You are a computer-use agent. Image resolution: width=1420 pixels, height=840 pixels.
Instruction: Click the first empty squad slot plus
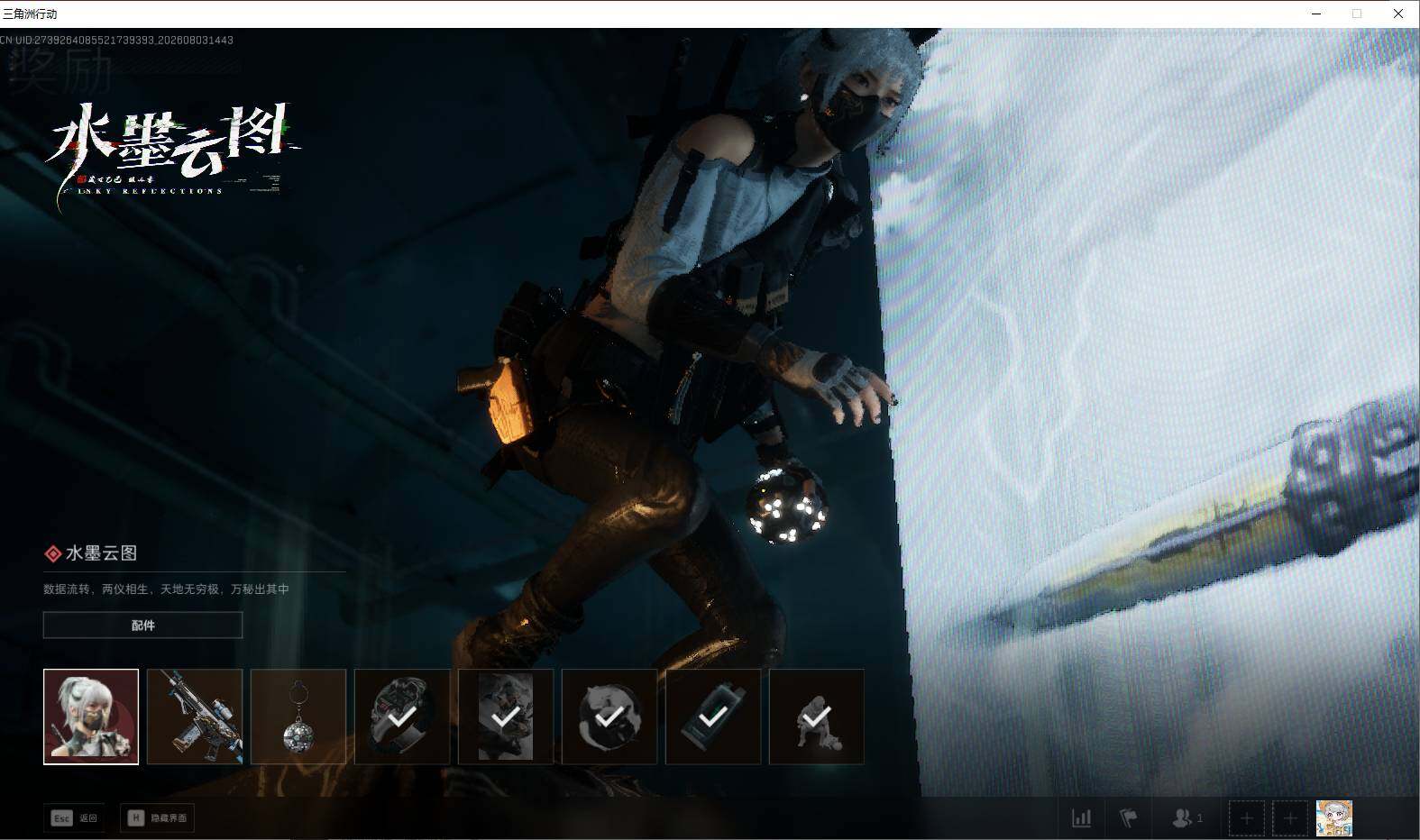pyautogui.click(x=1247, y=818)
